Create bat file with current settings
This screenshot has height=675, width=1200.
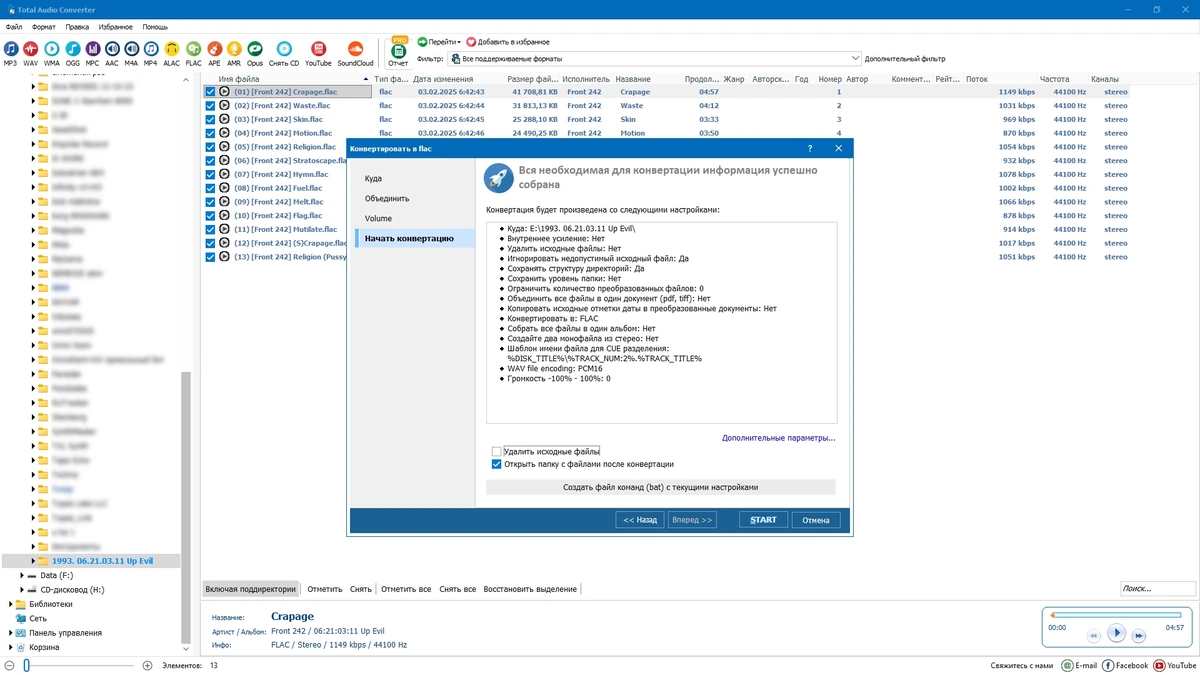(x=660, y=487)
